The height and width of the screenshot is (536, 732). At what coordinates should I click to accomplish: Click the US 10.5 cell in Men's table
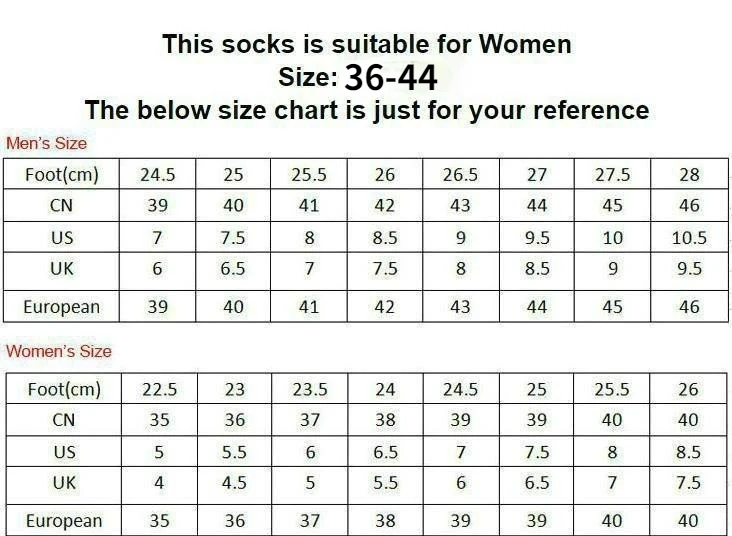coord(689,237)
